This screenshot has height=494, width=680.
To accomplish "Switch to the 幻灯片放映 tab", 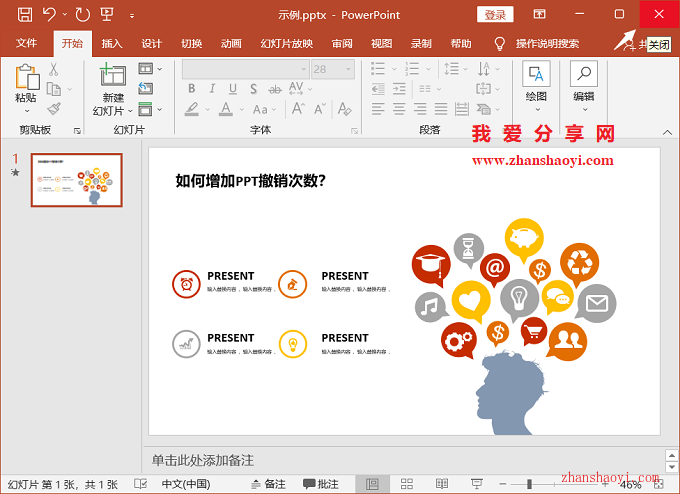I will [x=287, y=43].
